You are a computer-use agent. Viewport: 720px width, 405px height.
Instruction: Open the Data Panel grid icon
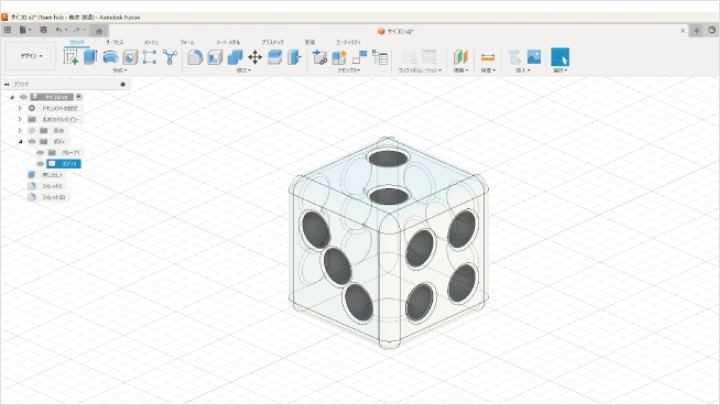[7, 30]
